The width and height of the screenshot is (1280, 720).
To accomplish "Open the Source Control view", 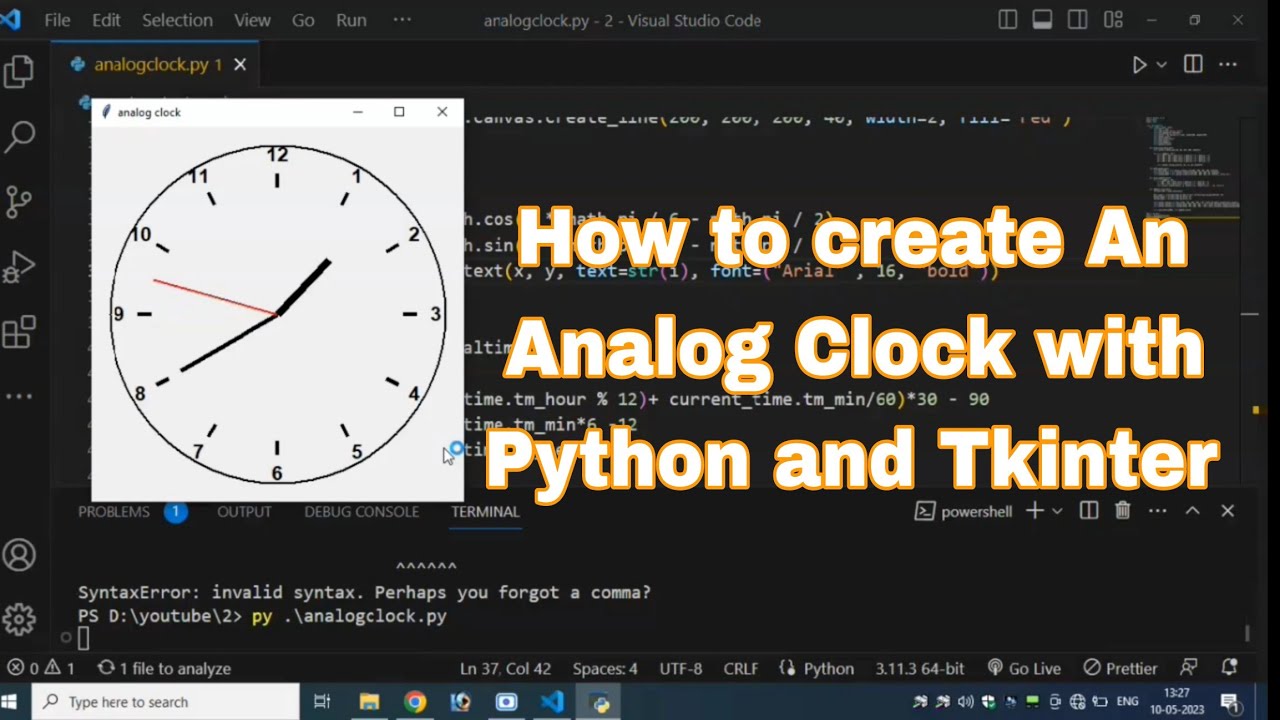I will click(19, 201).
